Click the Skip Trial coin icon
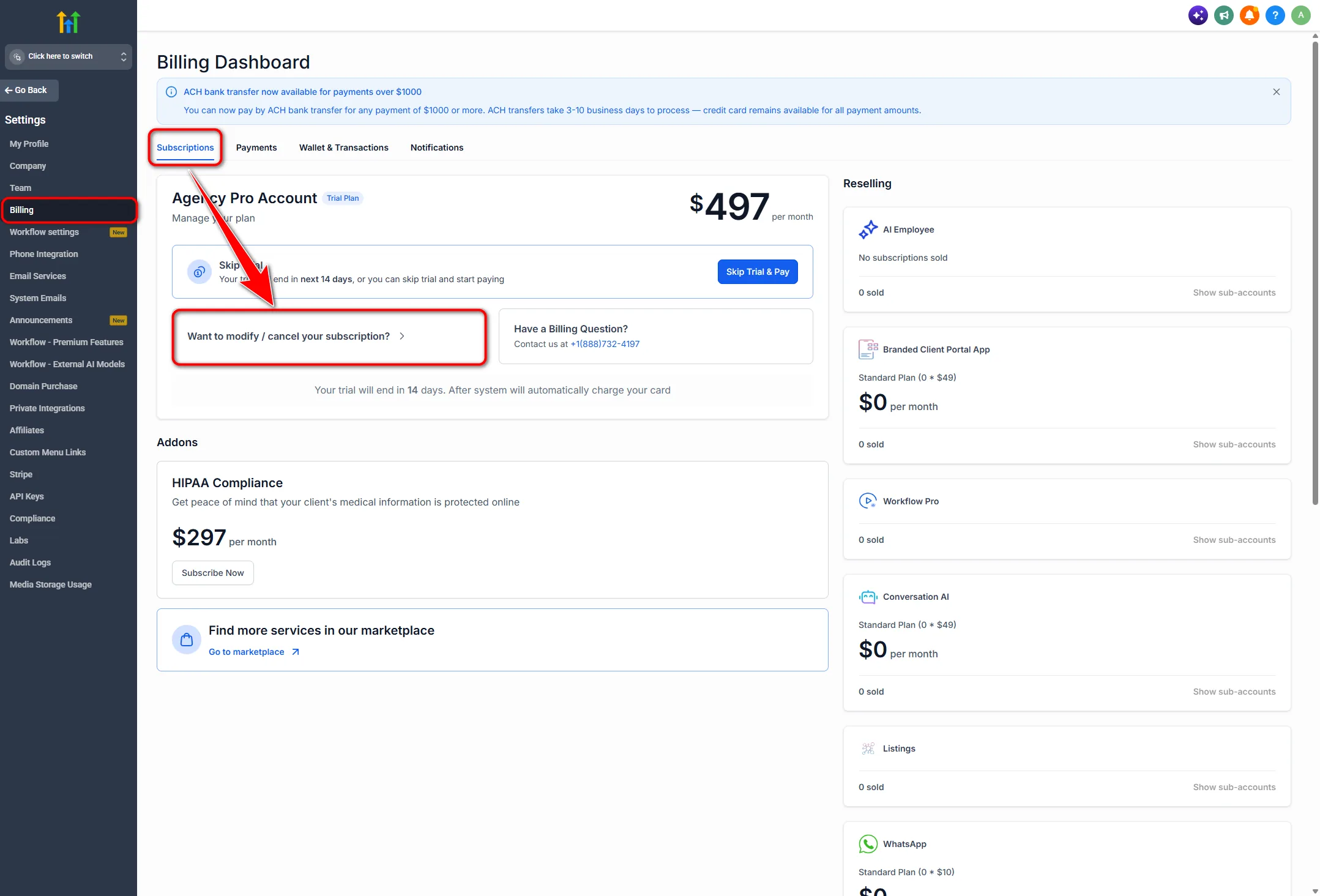Viewport: 1320px width, 896px height. point(199,272)
